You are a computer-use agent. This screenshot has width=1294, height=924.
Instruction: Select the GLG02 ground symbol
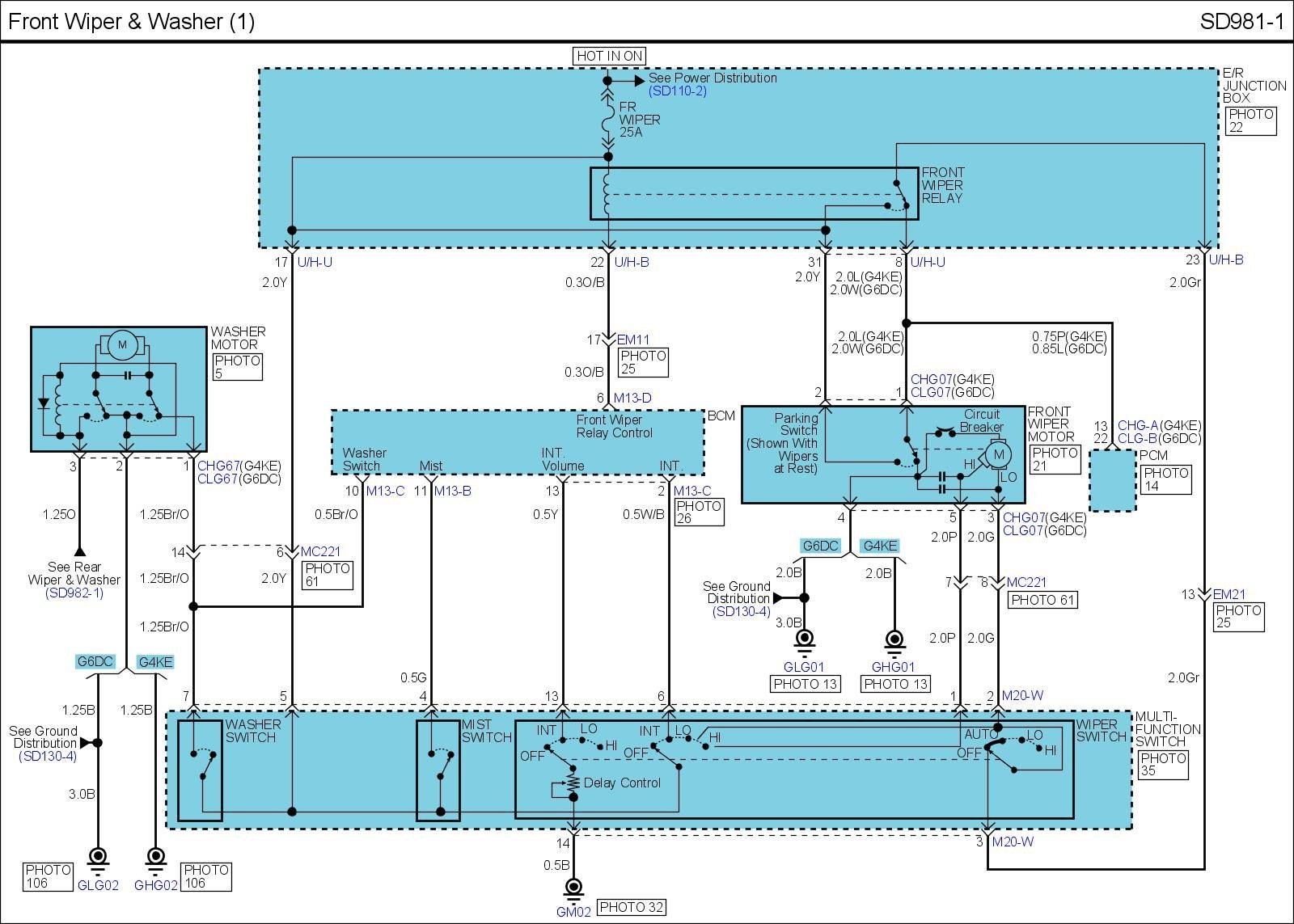[x=98, y=857]
